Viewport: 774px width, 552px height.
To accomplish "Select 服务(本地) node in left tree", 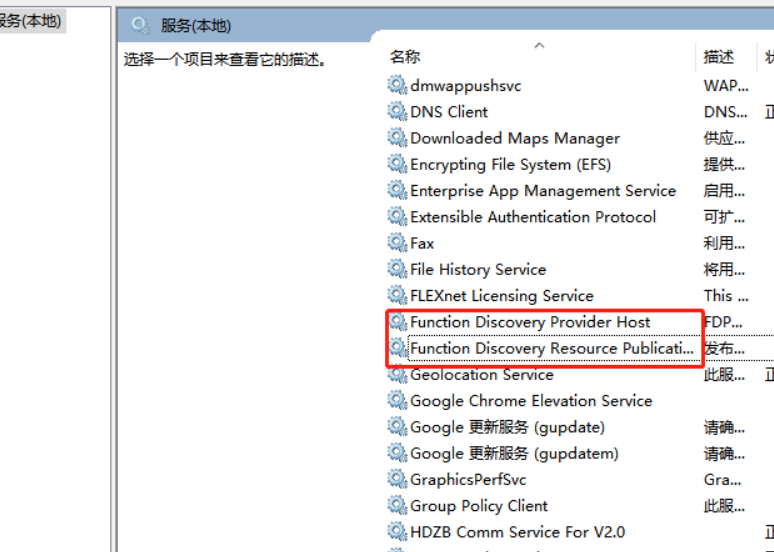I will click(30, 21).
